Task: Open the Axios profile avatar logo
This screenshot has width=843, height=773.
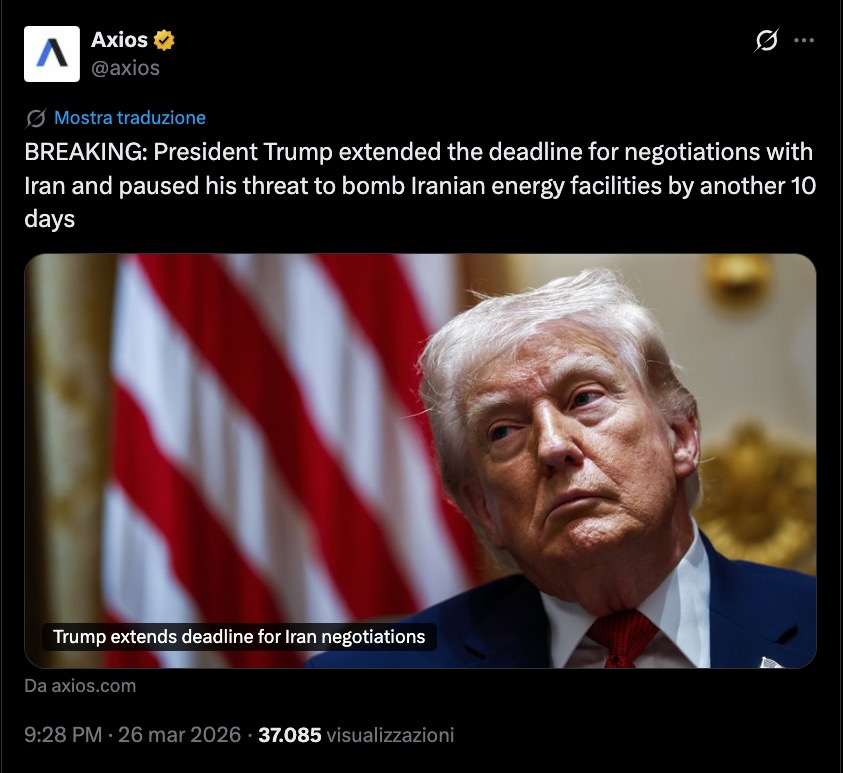Action: point(52,54)
